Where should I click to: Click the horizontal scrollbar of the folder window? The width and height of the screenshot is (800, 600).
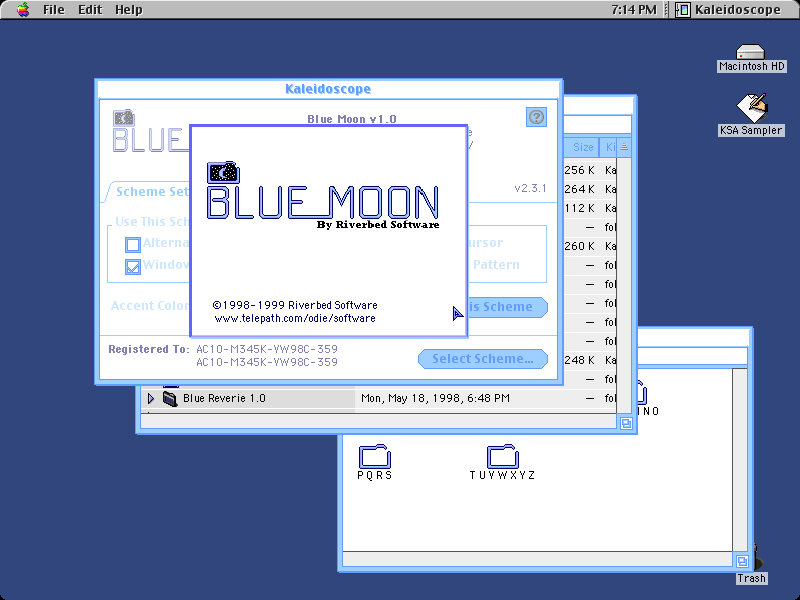point(538,560)
